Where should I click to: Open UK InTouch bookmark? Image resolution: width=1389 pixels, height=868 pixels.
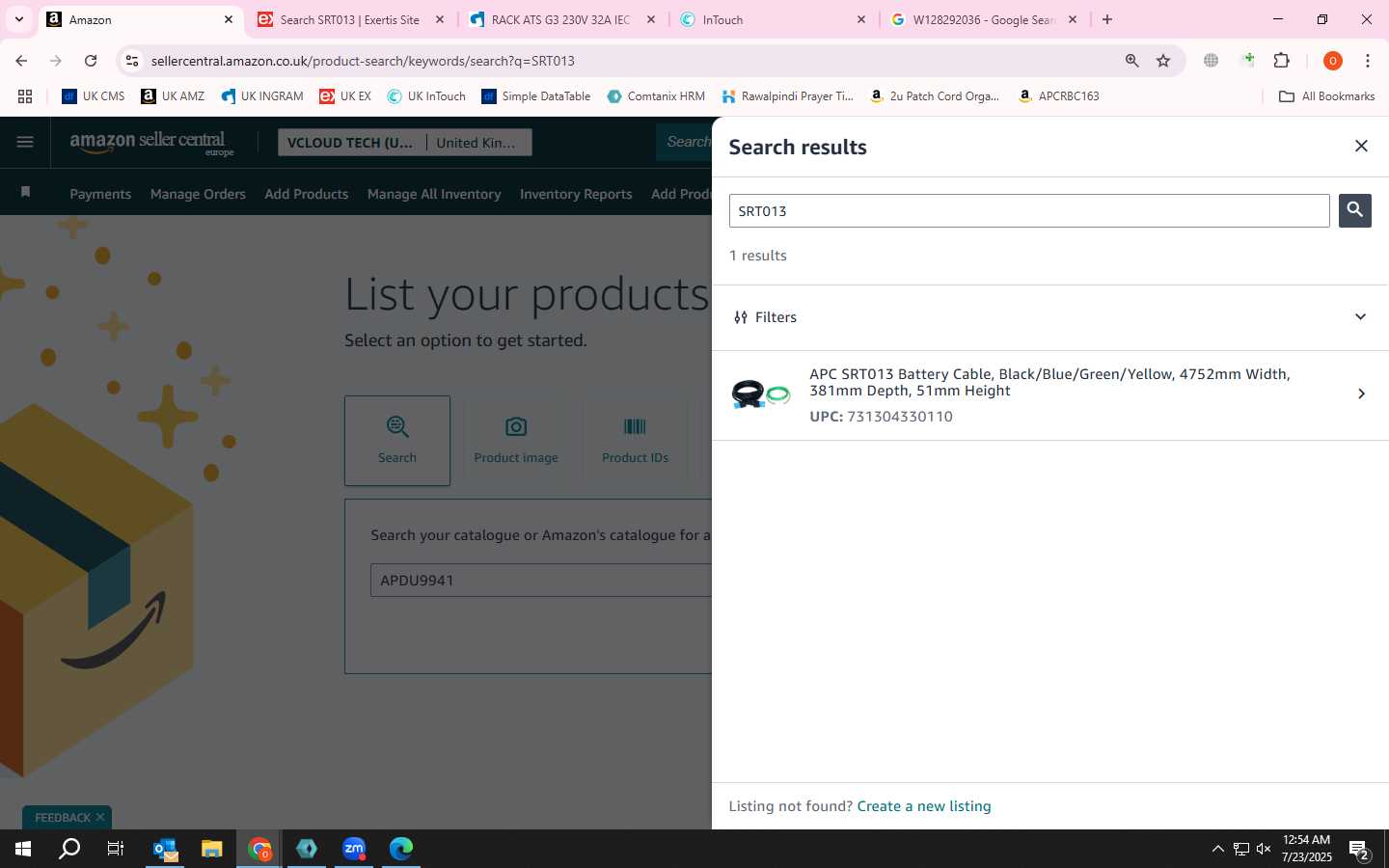point(426,96)
